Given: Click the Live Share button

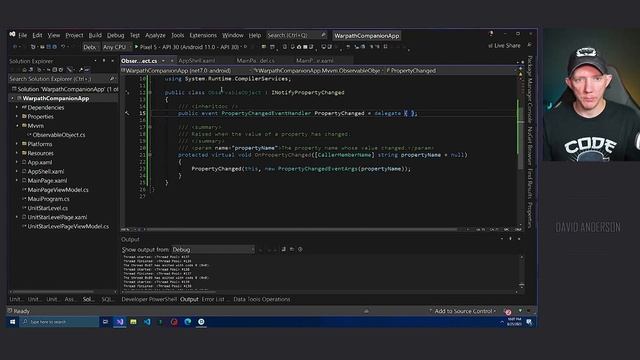Looking at the screenshot, I should coord(504,46).
